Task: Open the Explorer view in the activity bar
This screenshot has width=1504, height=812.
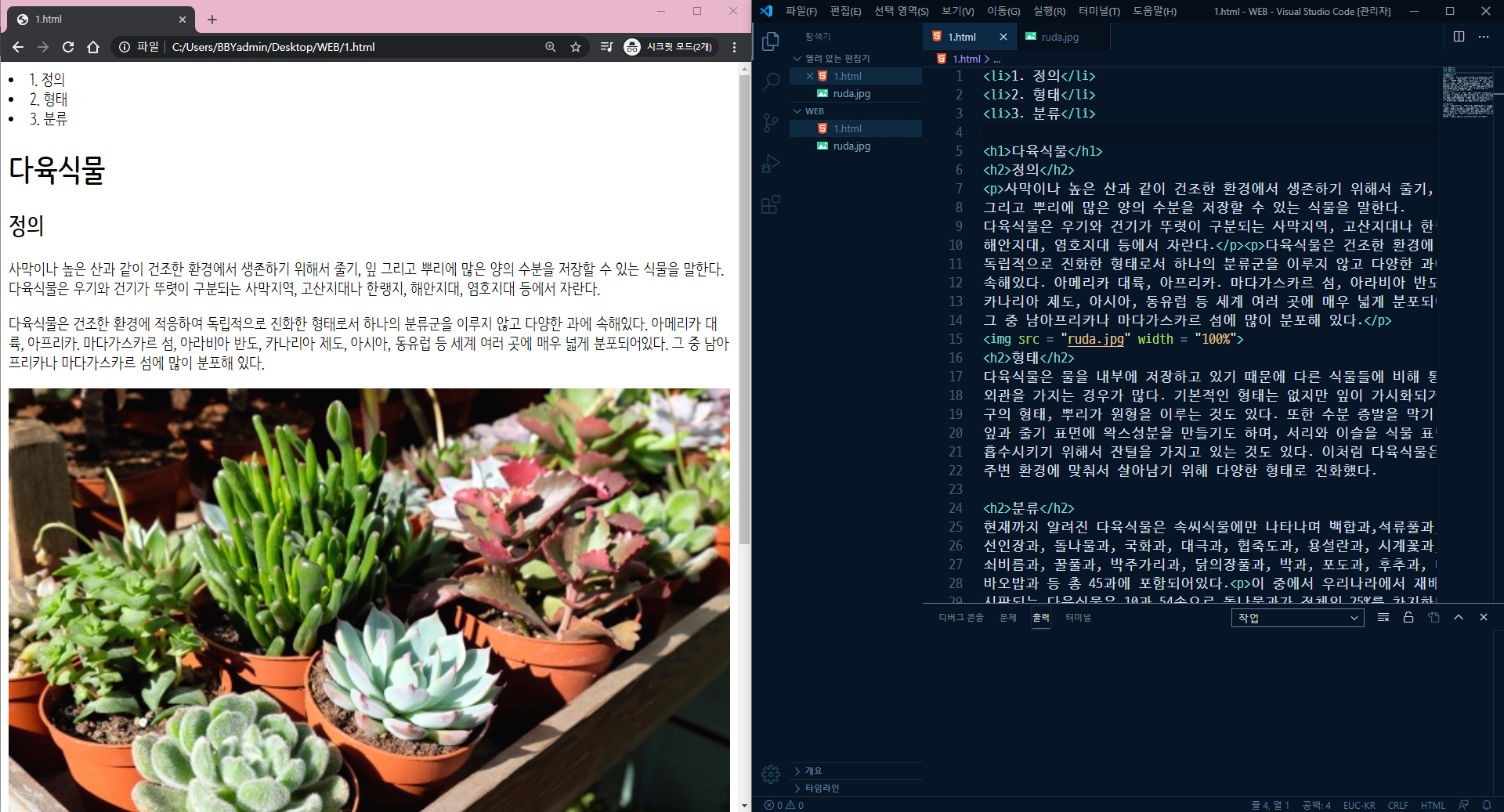Action: [771, 41]
